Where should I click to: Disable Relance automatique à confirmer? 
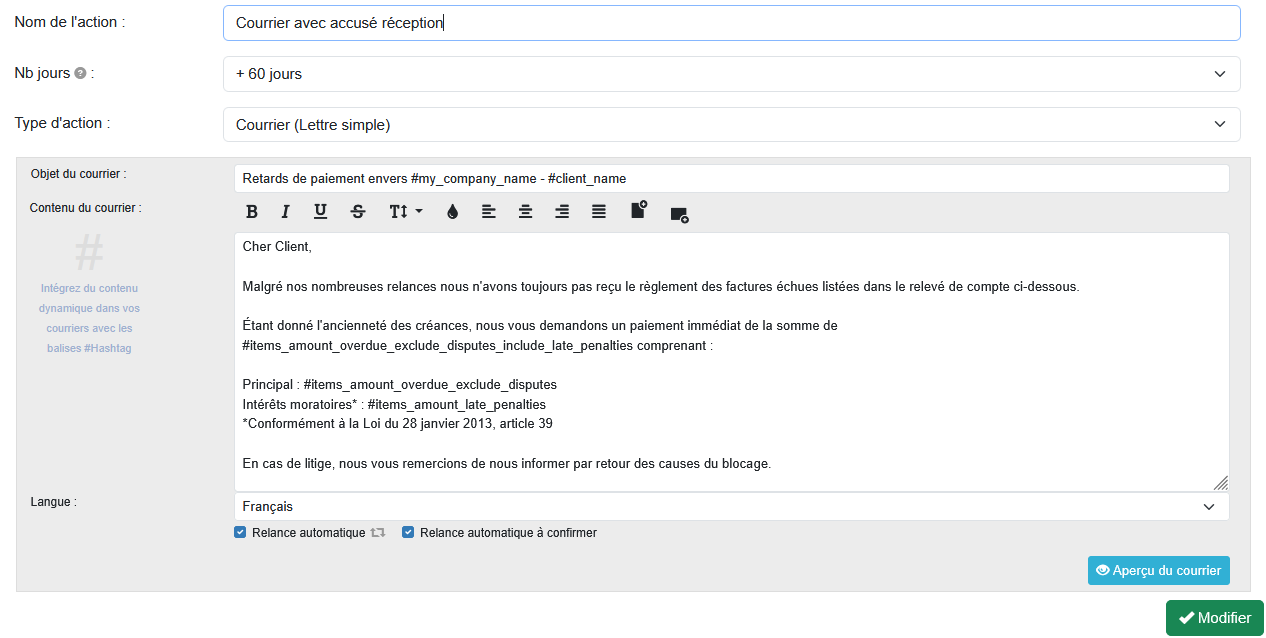408,532
